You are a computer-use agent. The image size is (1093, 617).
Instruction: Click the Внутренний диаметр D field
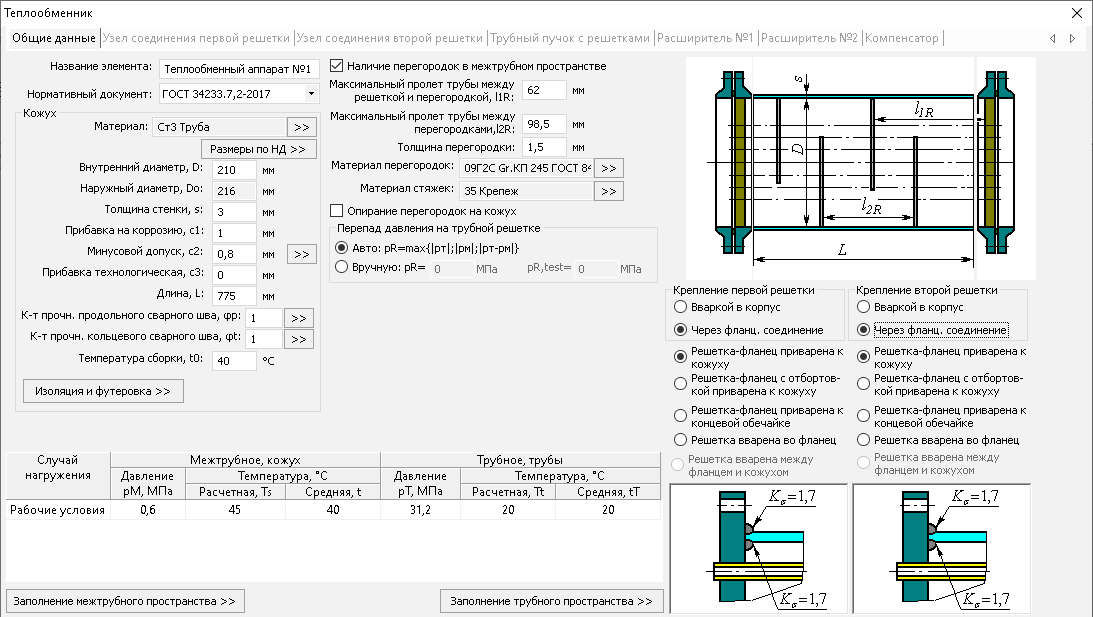pyautogui.click(x=234, y=170)
